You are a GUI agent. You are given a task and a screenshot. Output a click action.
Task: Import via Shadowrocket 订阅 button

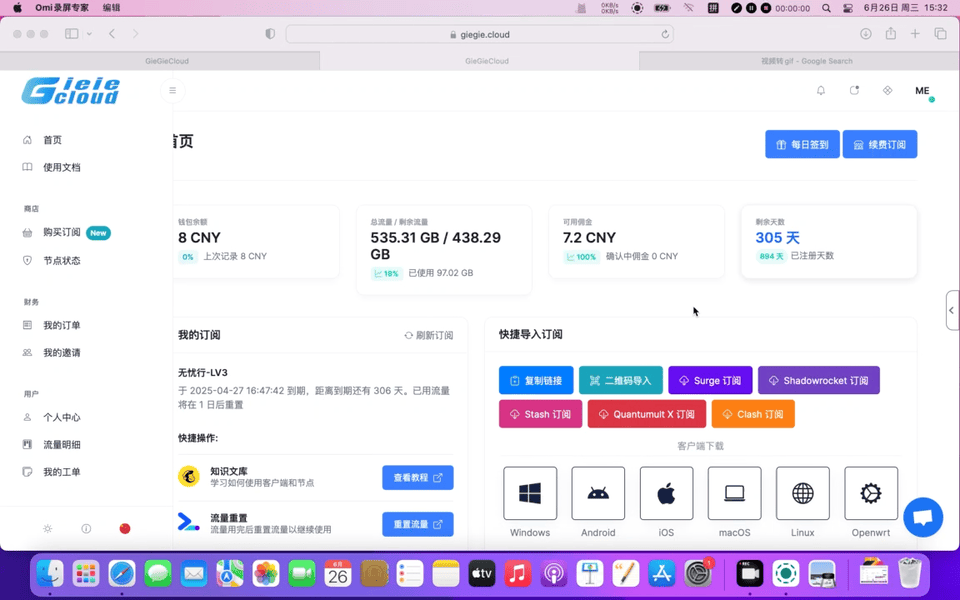[819, 380]
